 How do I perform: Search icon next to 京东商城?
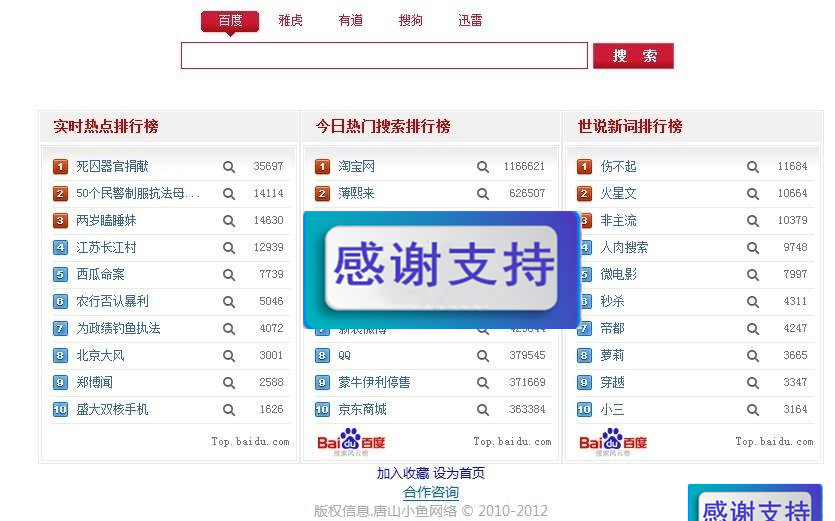point(483,410)
